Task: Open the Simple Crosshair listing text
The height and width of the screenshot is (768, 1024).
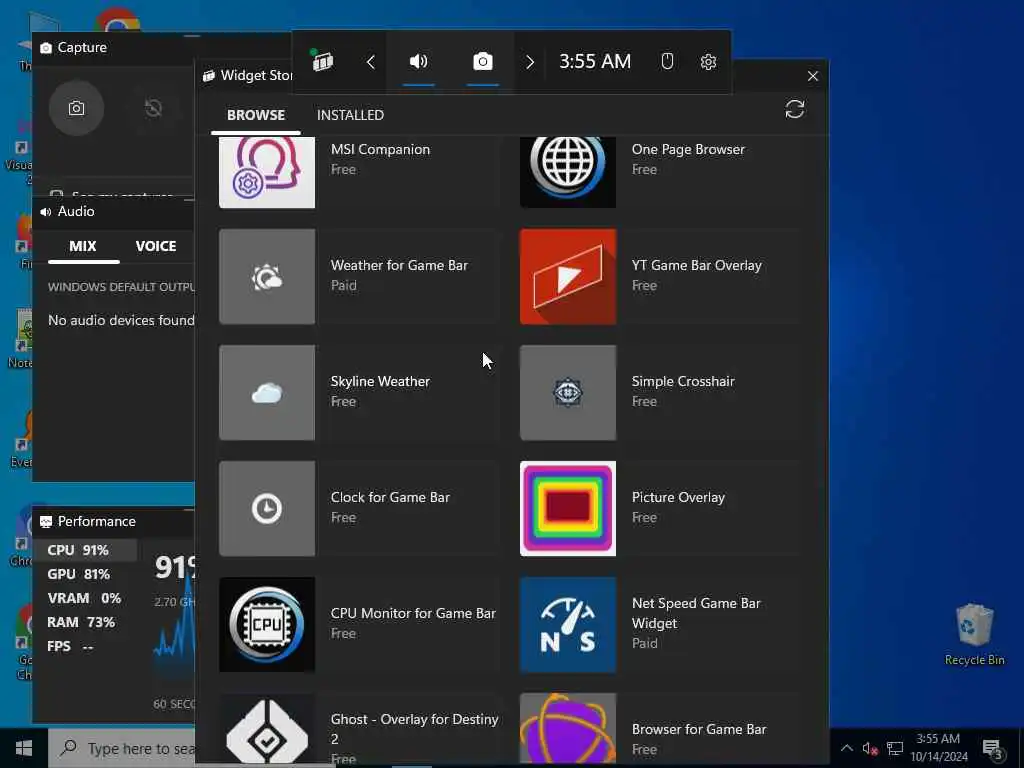Action: [x=683, y=381]
